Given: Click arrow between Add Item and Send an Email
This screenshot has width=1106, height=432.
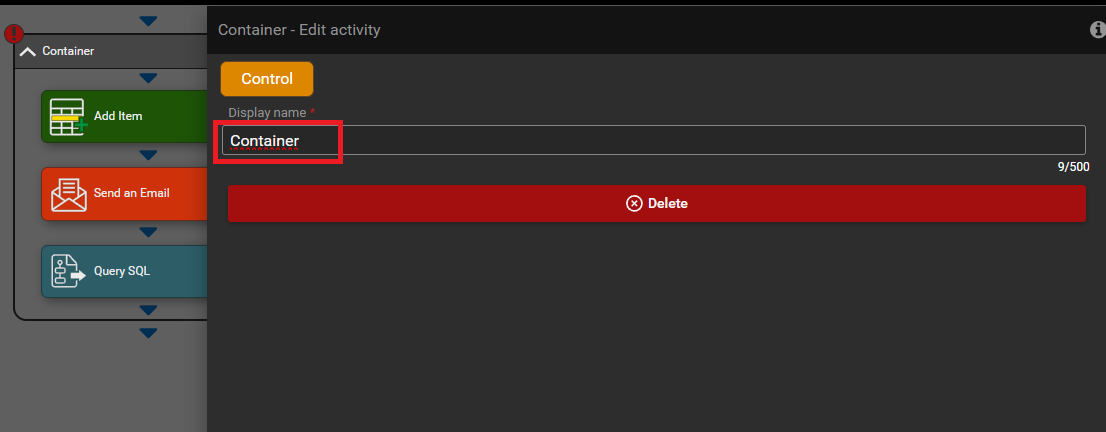Looking at the screenshot, I should point(148,155).
